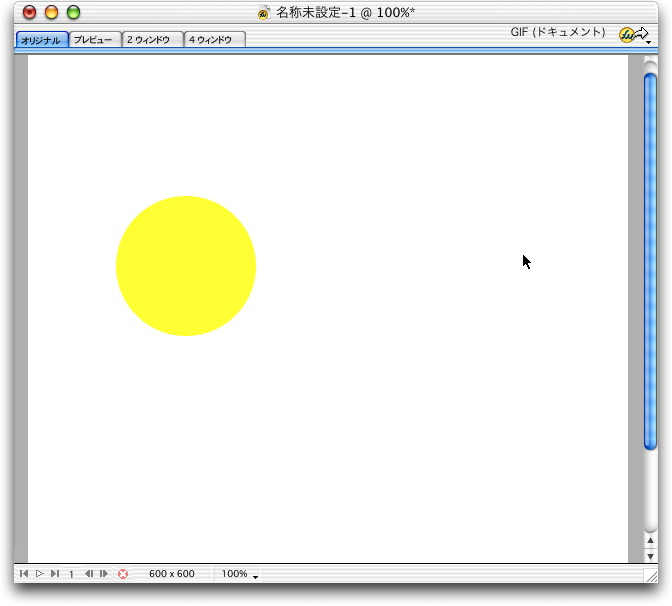
Task: Go to first frame button
Action: [24, 573]
